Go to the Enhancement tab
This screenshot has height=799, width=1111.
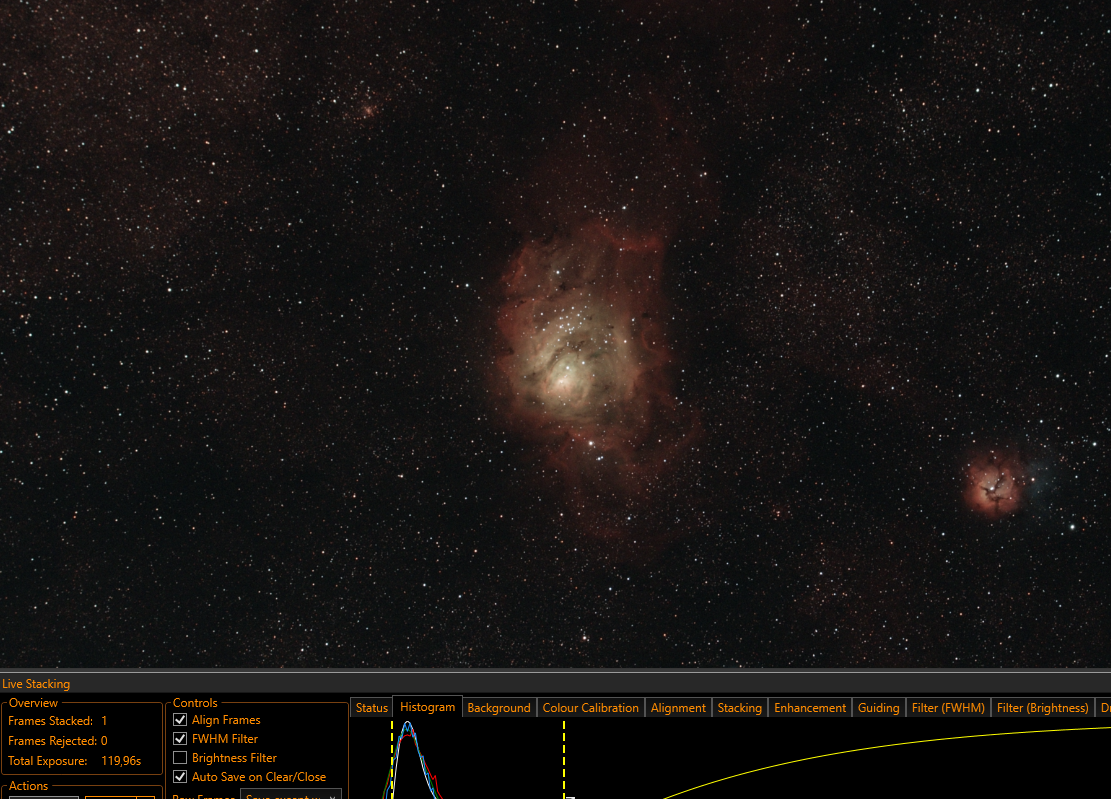coord(810,708)
